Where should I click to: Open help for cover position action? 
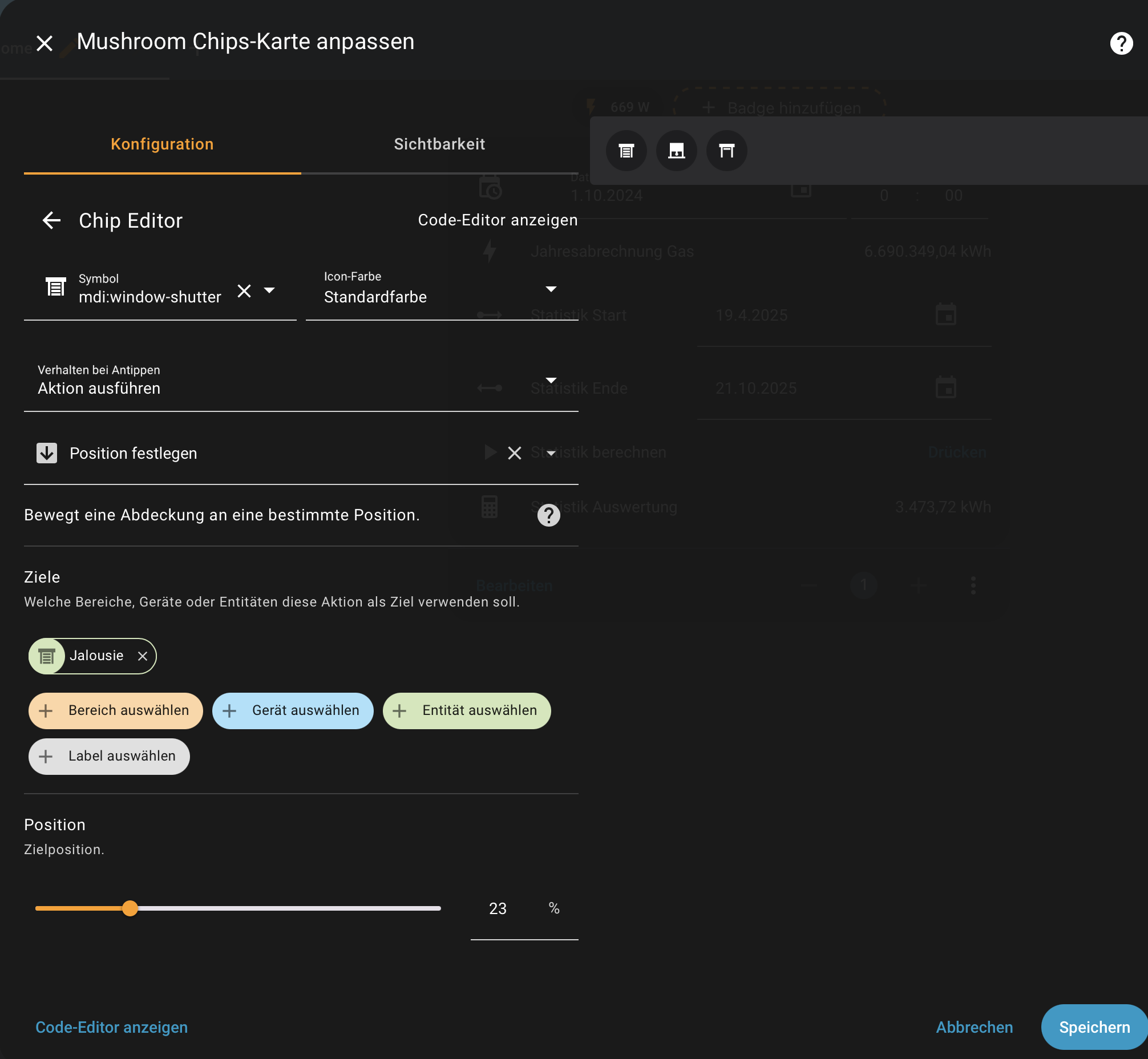[548, 515]
